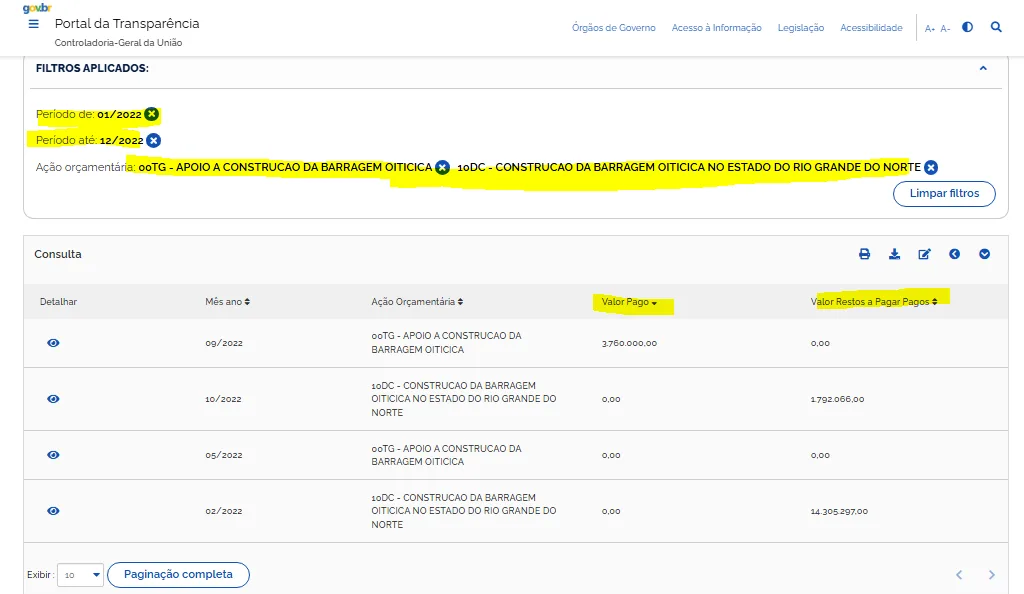Sort by Ação Orçamentária column
This screenshot has width=1024, height=594.
coord(417,302)
